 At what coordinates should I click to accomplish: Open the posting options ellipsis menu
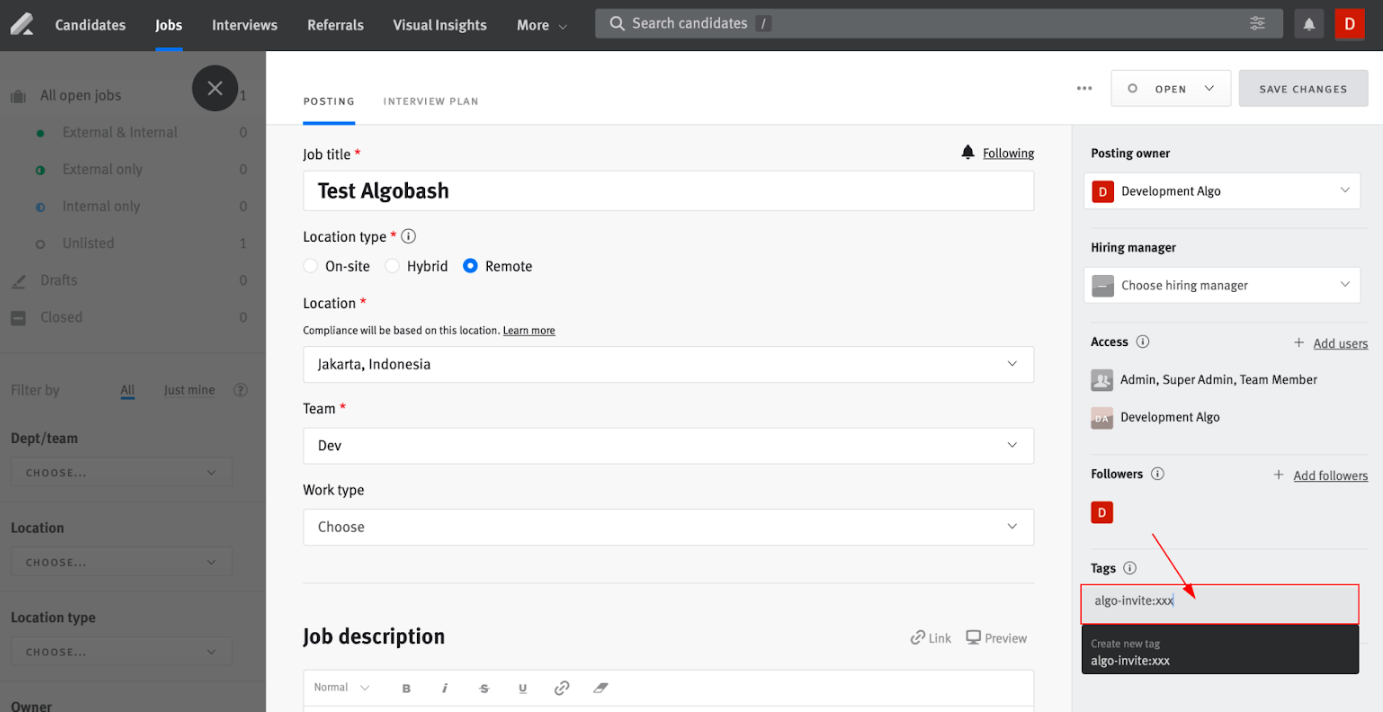point(1084,88)
